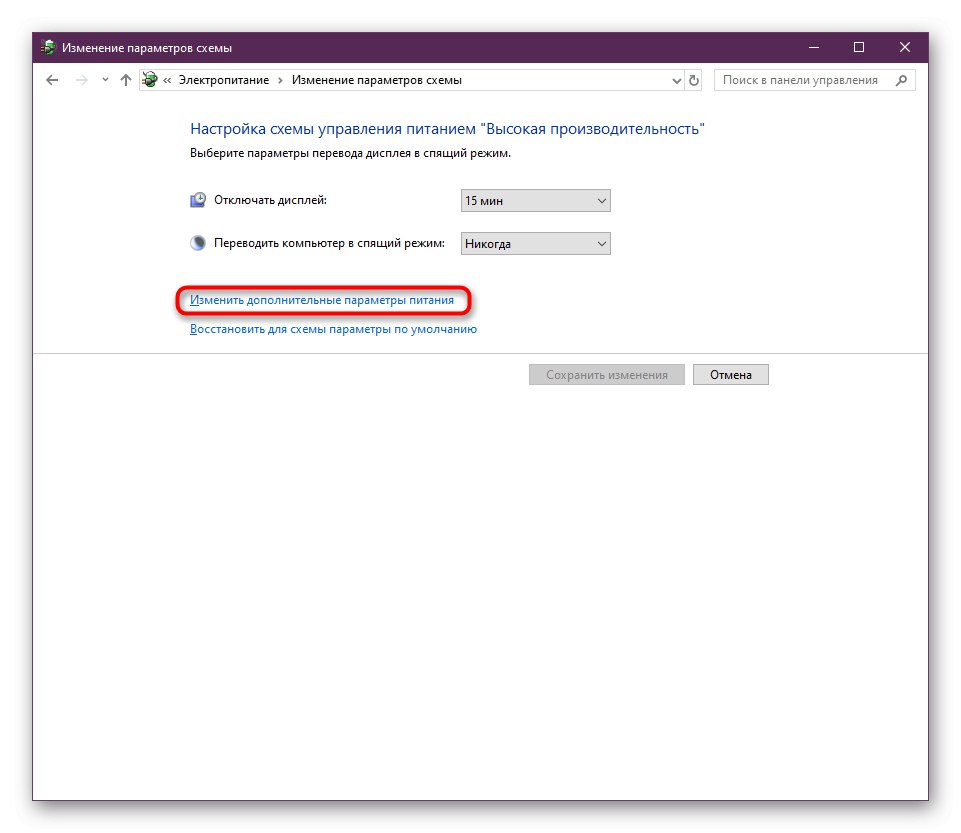Click the breadcrumb separator arrow after «Электропитание»
The width and height of the screenshot is (961, 833).
click(x=280, y=80)
